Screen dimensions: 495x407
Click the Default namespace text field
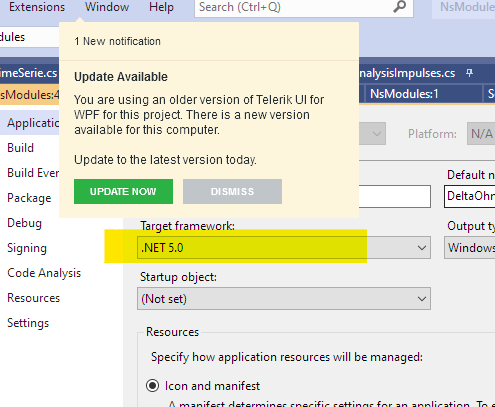pyautogui.click(x=470, y=196)
